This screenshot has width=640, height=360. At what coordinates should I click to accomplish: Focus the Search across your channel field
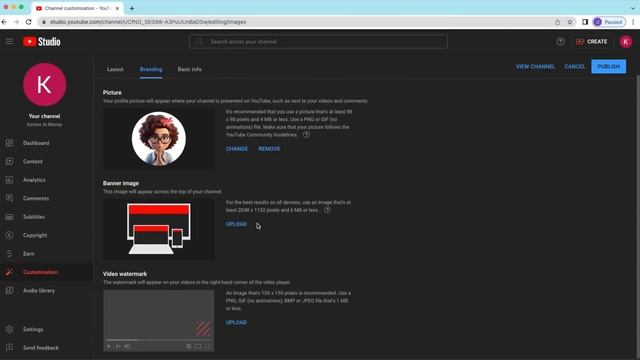coord(318,42)
